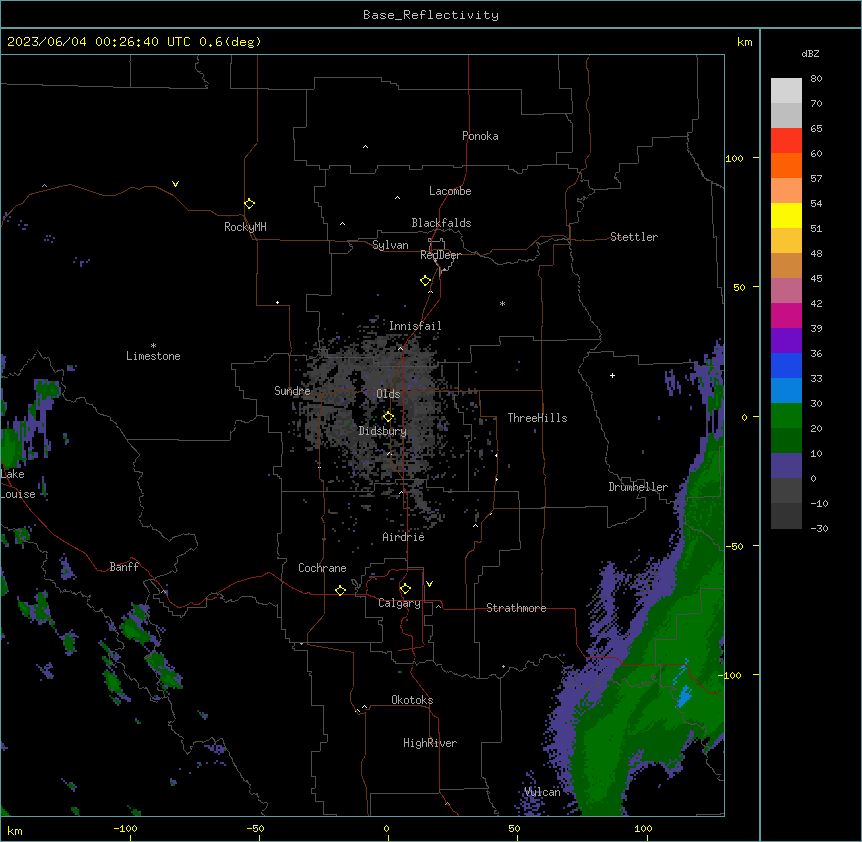
Task: Click the light blue 30-33 dBZ swatch
Action: (786, 391)
